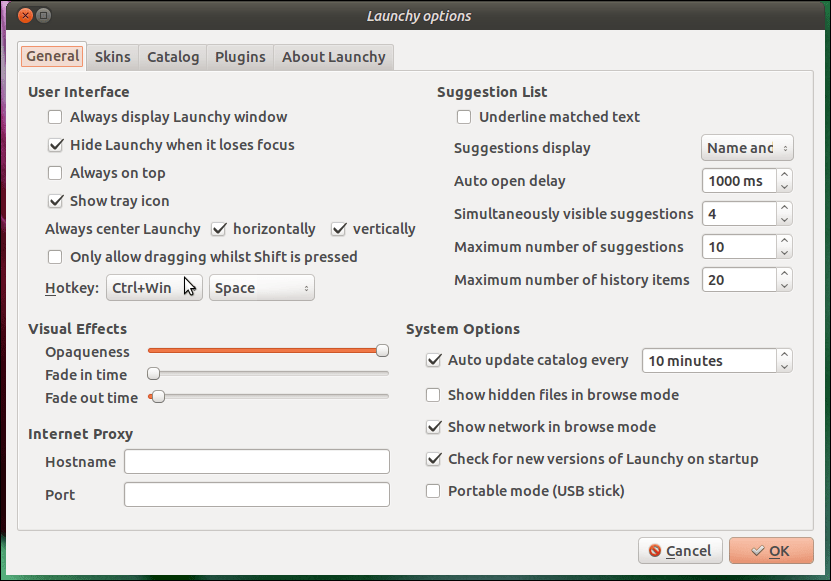Click the proxy Hostname input field
Viewport: 831px width, 581px height.
[256, 461]
